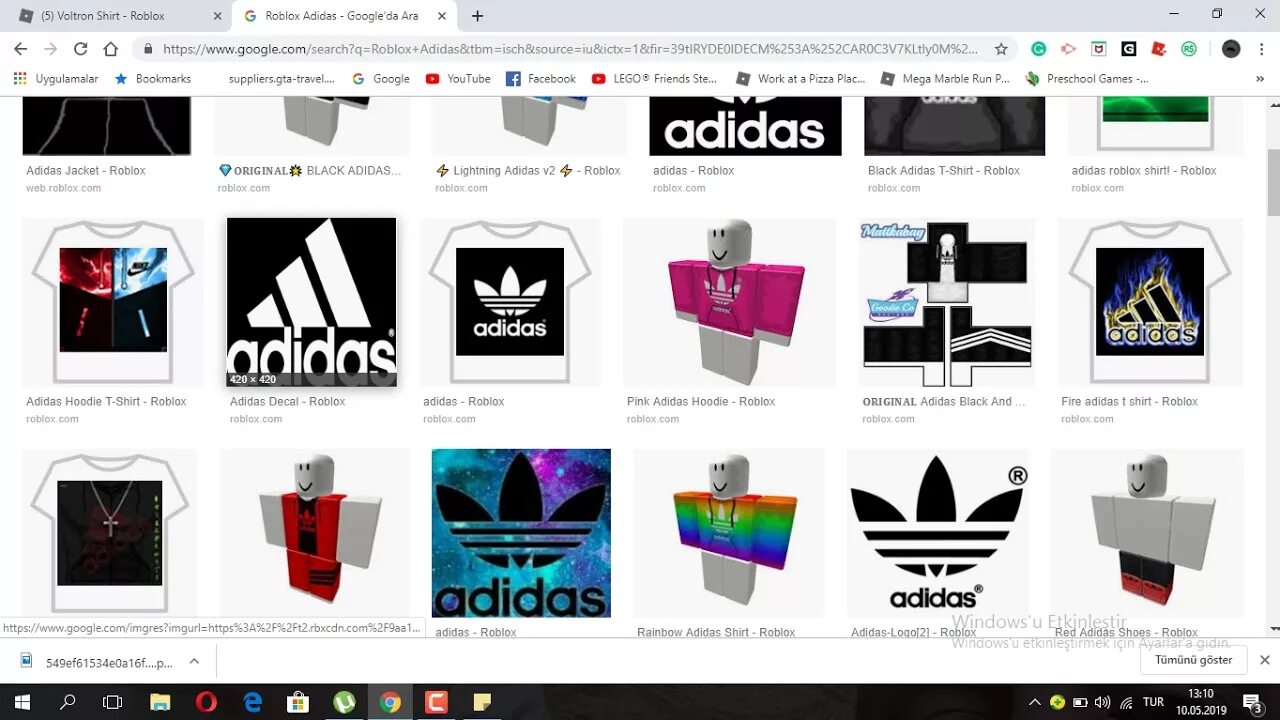This screenshot has width=1280, height=720.
Task: Open the Facebook bookmark
Action: tap(541, 78)
